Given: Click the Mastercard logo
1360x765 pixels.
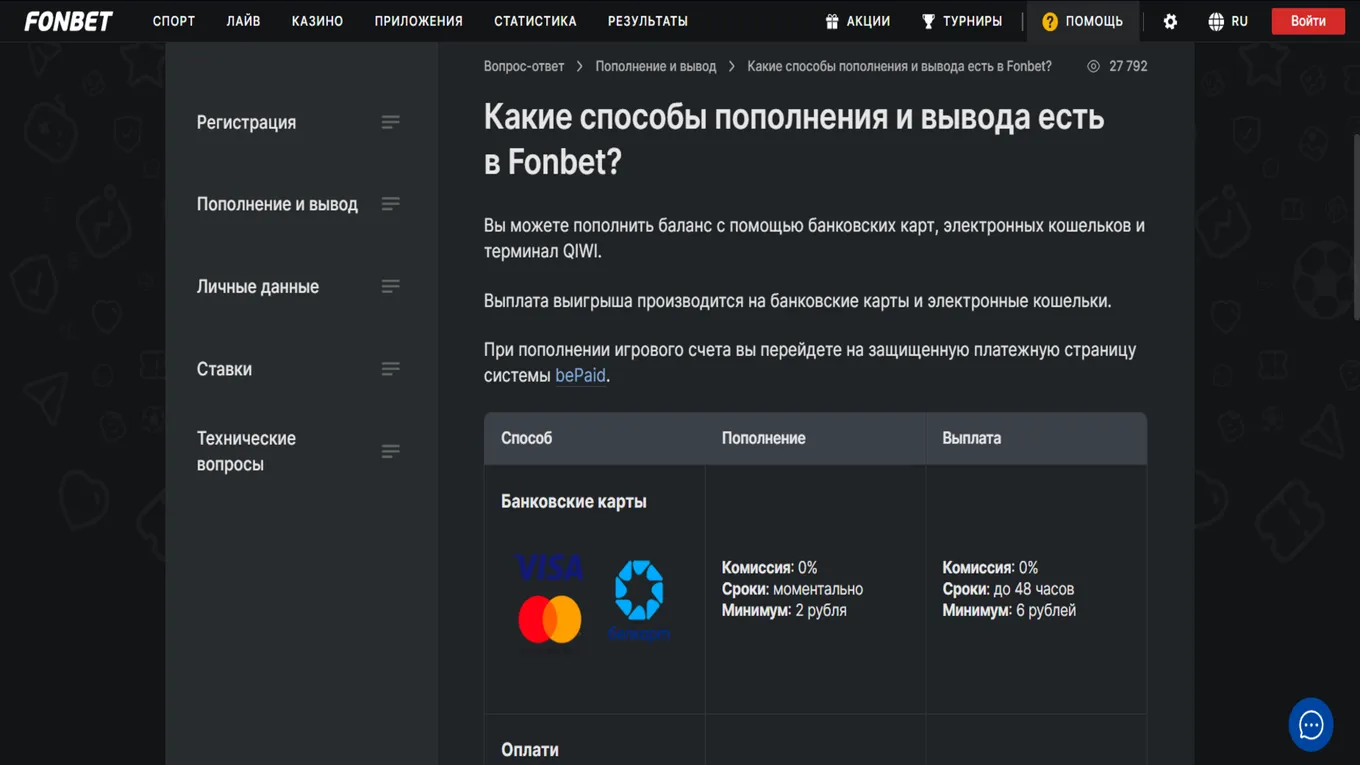Looking at the screenshot, I should point(550,620).
